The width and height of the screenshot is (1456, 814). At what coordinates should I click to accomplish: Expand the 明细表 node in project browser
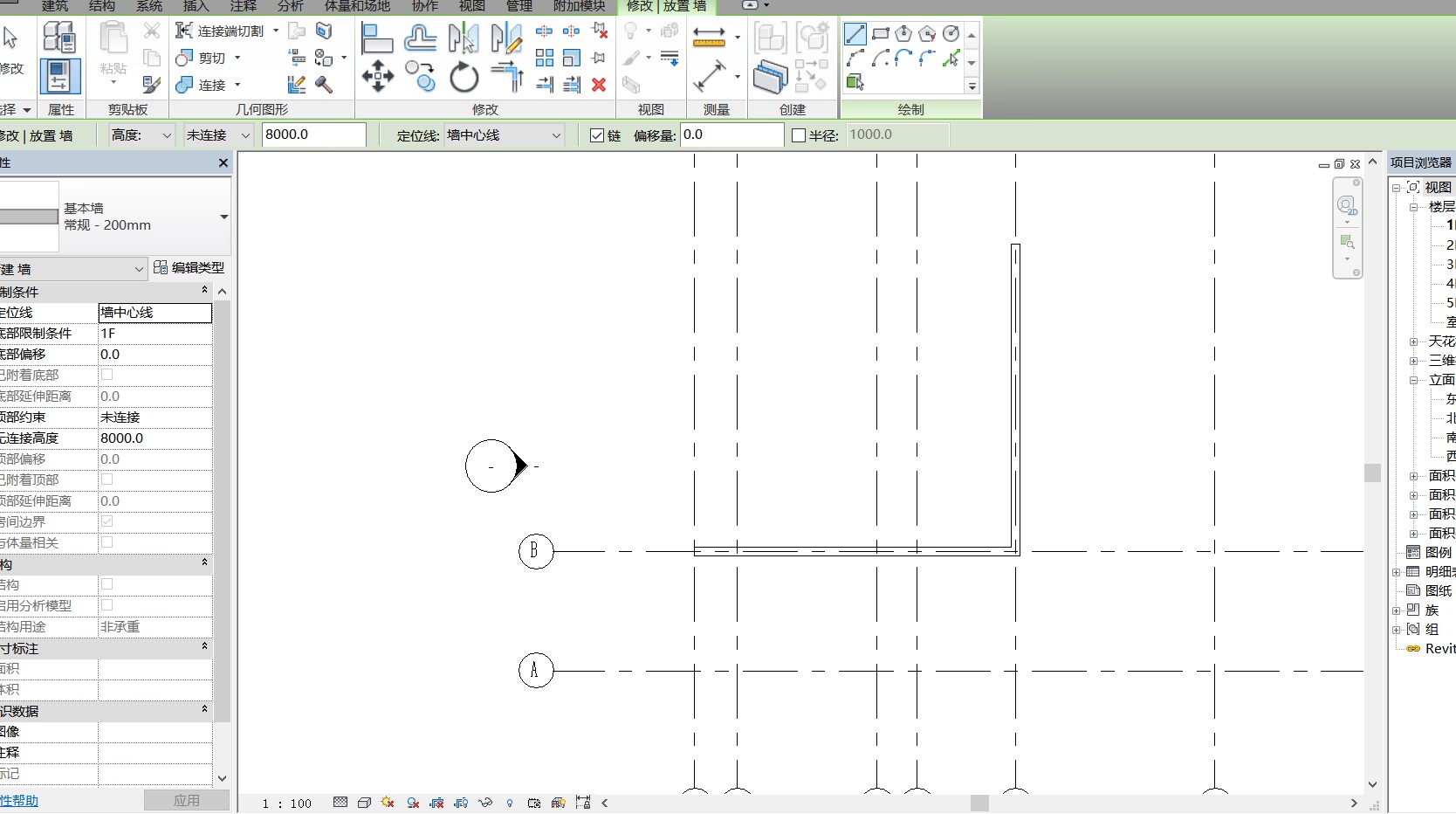(1397, 572)
